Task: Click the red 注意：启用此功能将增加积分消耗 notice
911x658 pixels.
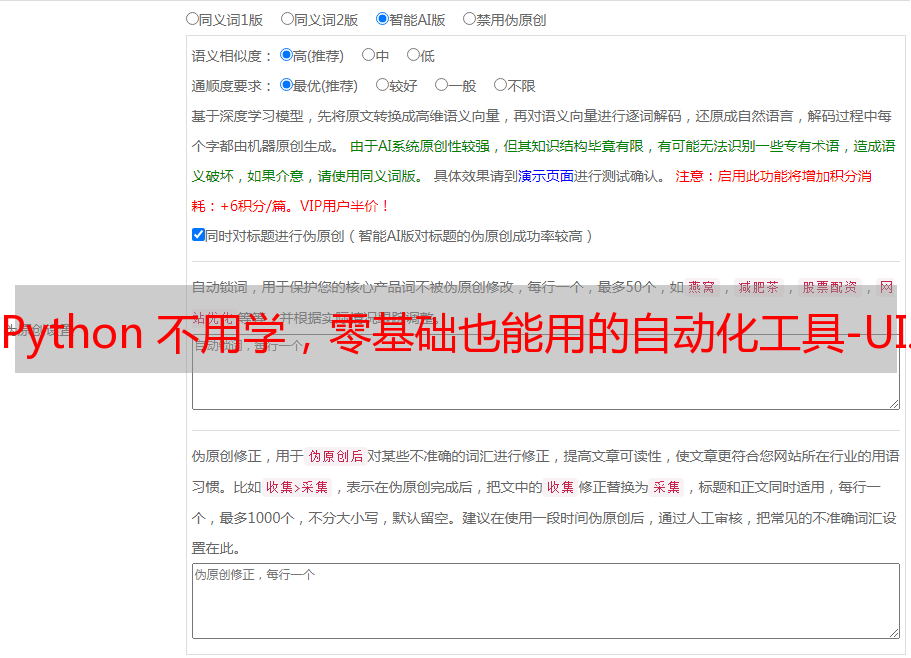Action: [x=773, y=176]
